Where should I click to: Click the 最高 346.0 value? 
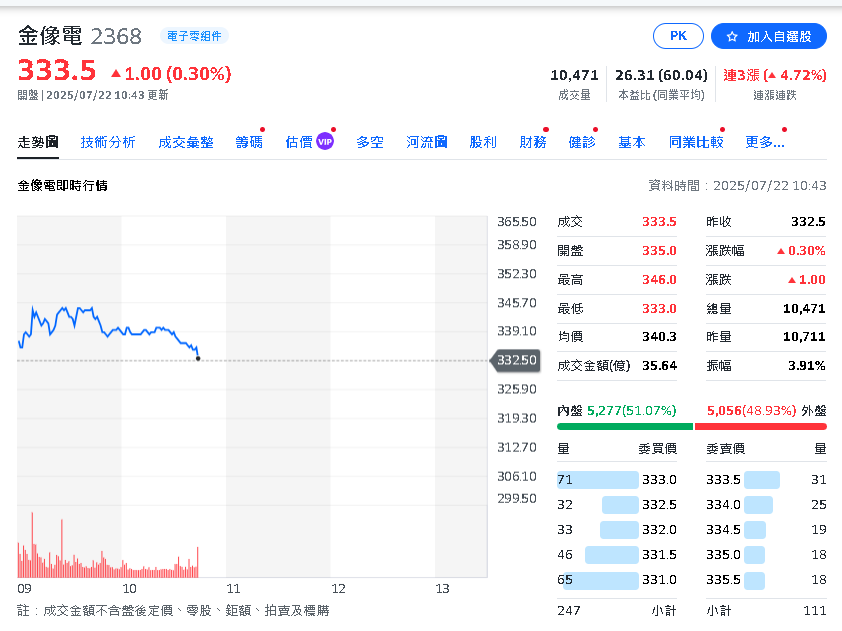(659, 280)
